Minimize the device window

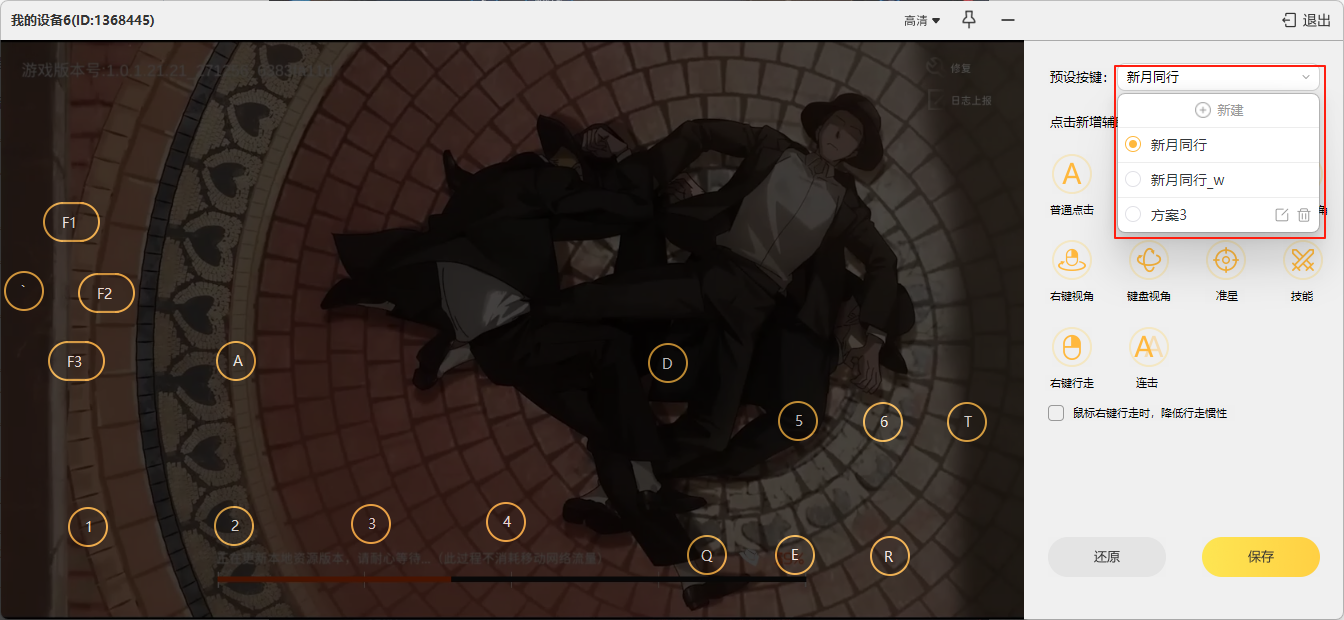click(x=1008, y=20)
